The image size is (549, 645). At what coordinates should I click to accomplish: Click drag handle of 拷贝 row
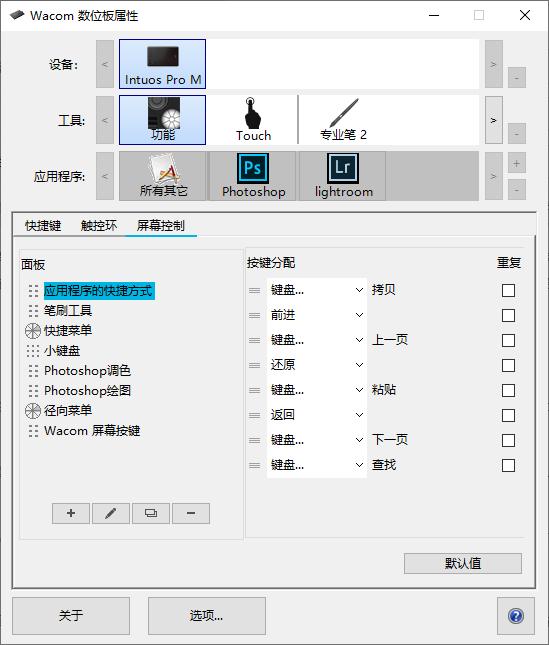(x=255, y=290)
